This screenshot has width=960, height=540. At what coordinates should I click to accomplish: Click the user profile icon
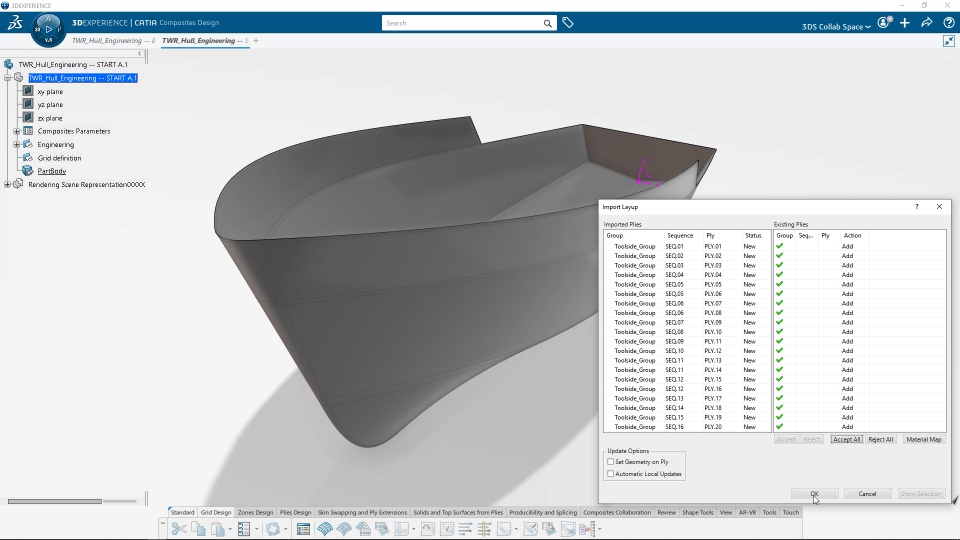884,22
